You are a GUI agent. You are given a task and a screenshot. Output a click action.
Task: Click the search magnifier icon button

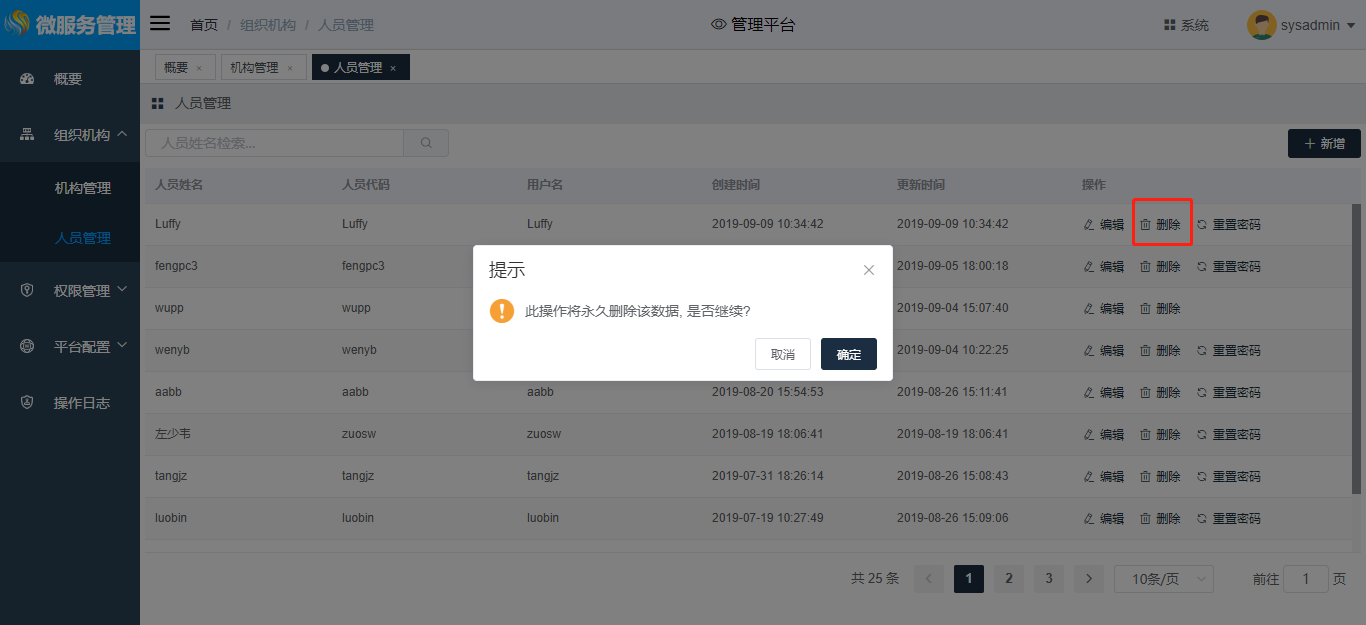pyautogui.click(x=426, y=143)
